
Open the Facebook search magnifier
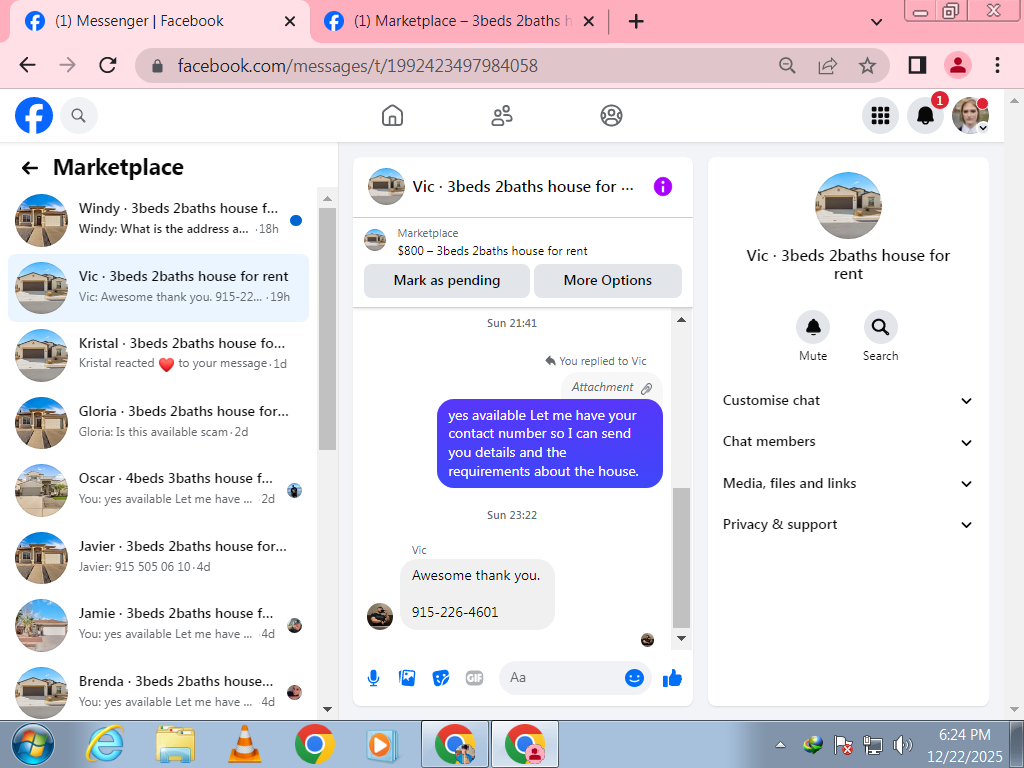78,116
